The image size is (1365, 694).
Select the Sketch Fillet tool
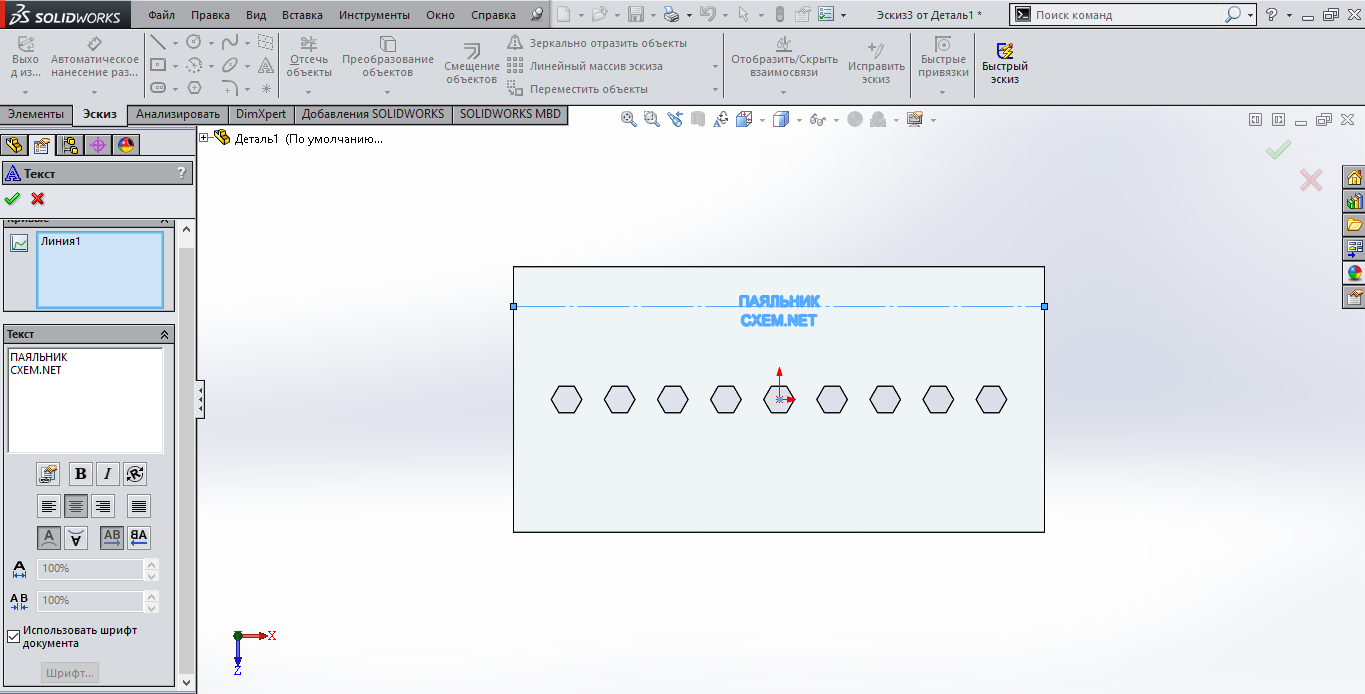230,88
